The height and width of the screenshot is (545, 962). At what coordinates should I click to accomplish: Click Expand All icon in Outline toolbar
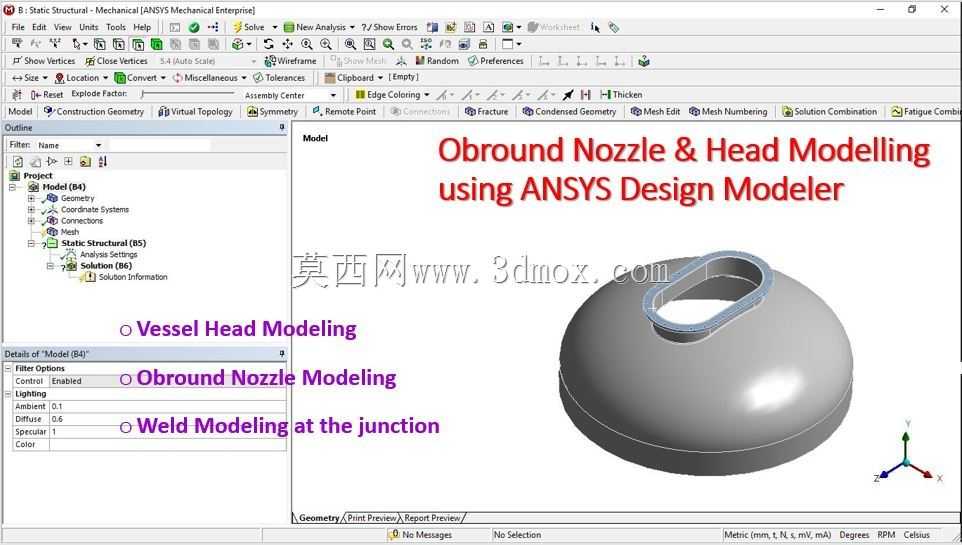(68, 161)
